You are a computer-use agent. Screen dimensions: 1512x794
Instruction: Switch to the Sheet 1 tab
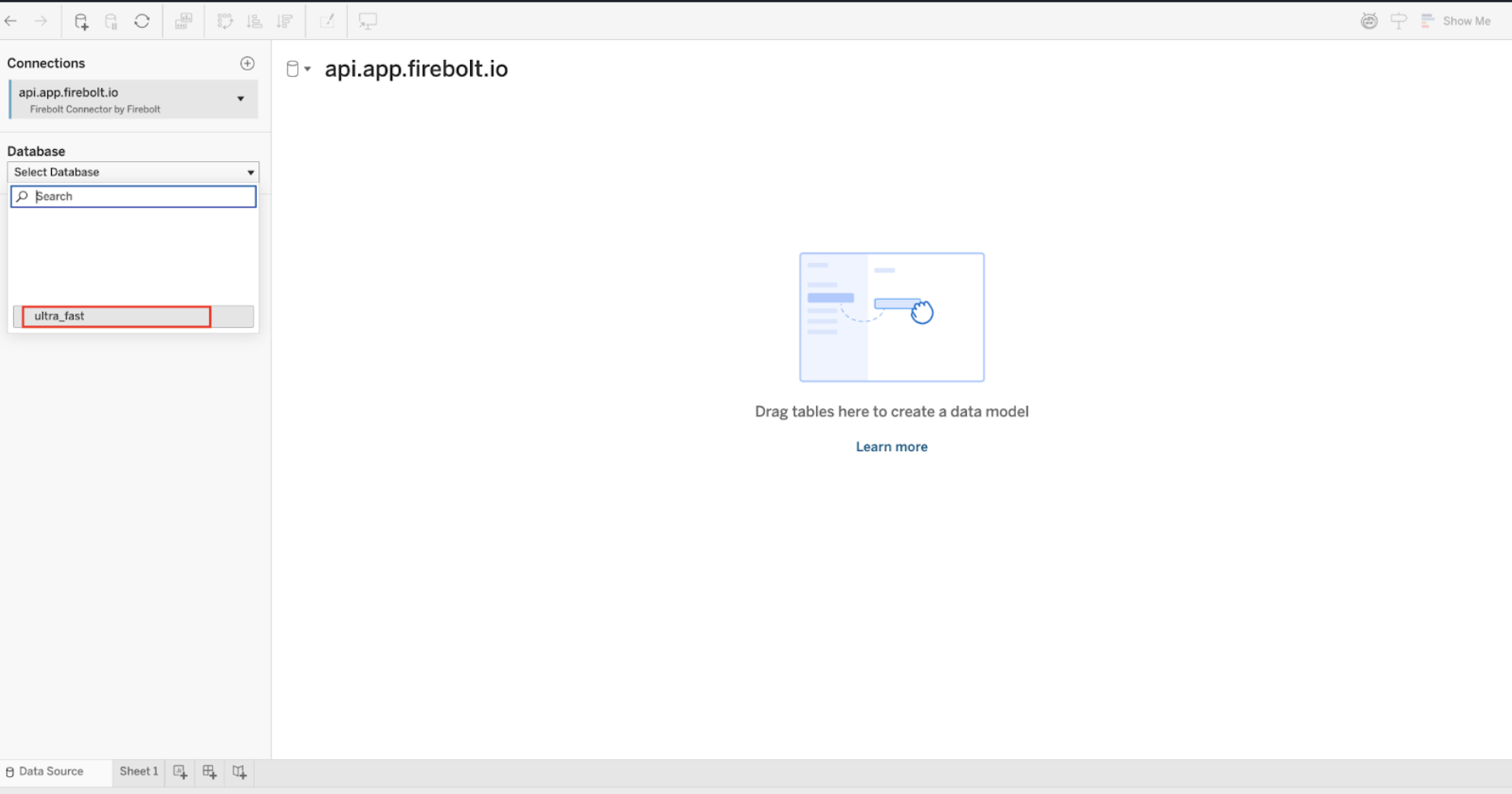point(139,771)
